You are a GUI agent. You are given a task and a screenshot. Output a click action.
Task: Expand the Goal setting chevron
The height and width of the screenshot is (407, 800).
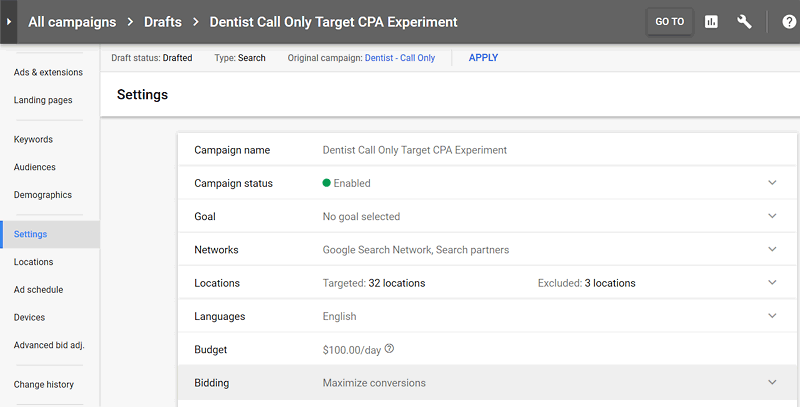point(772,216)
